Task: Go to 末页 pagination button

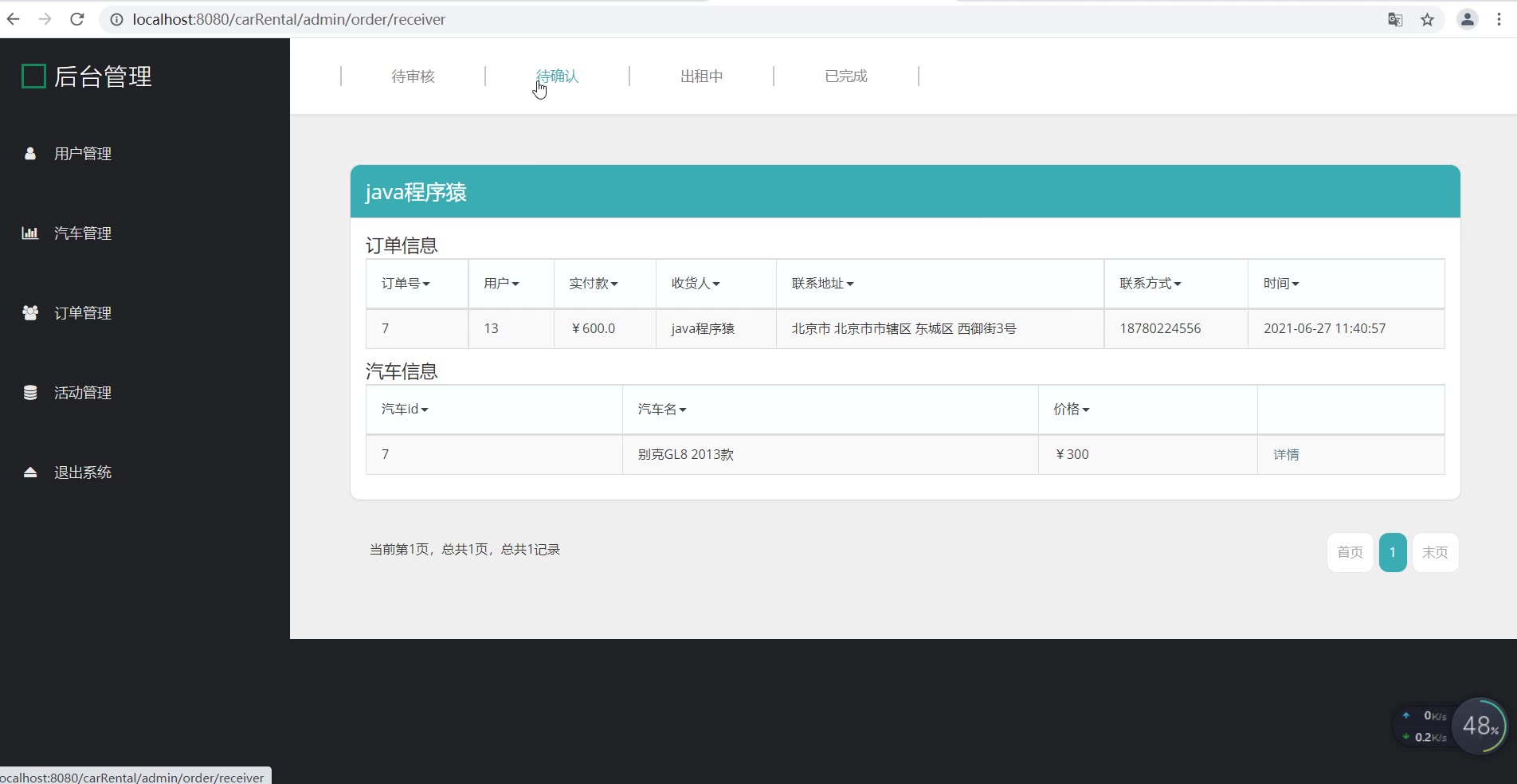Action: (x=1435, y=552)
